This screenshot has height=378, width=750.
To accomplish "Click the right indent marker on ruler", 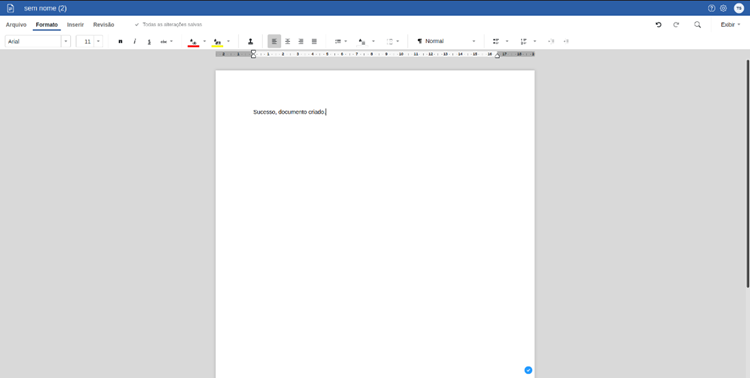I will [497, 56].
